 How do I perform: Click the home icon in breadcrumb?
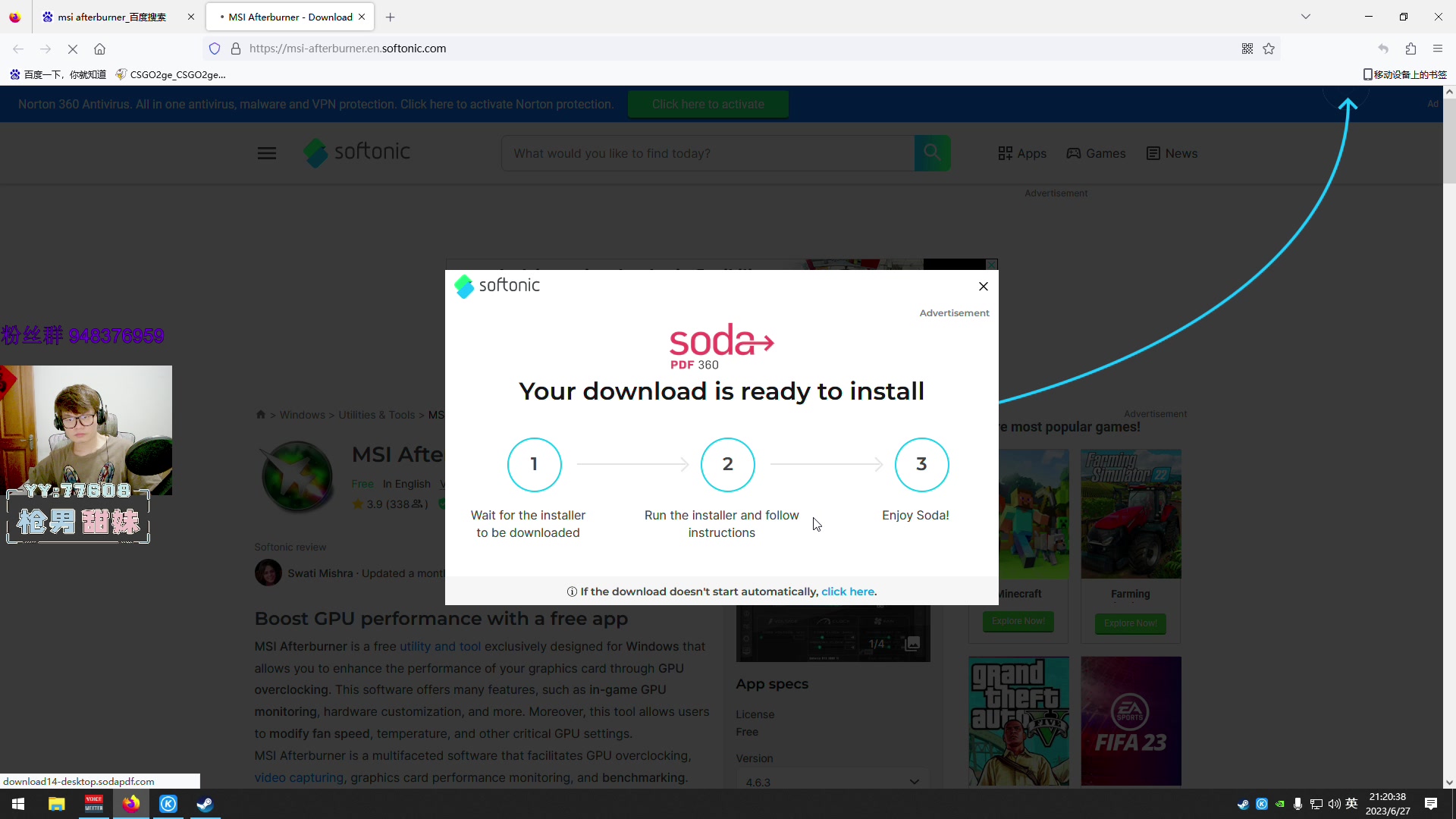261,415
